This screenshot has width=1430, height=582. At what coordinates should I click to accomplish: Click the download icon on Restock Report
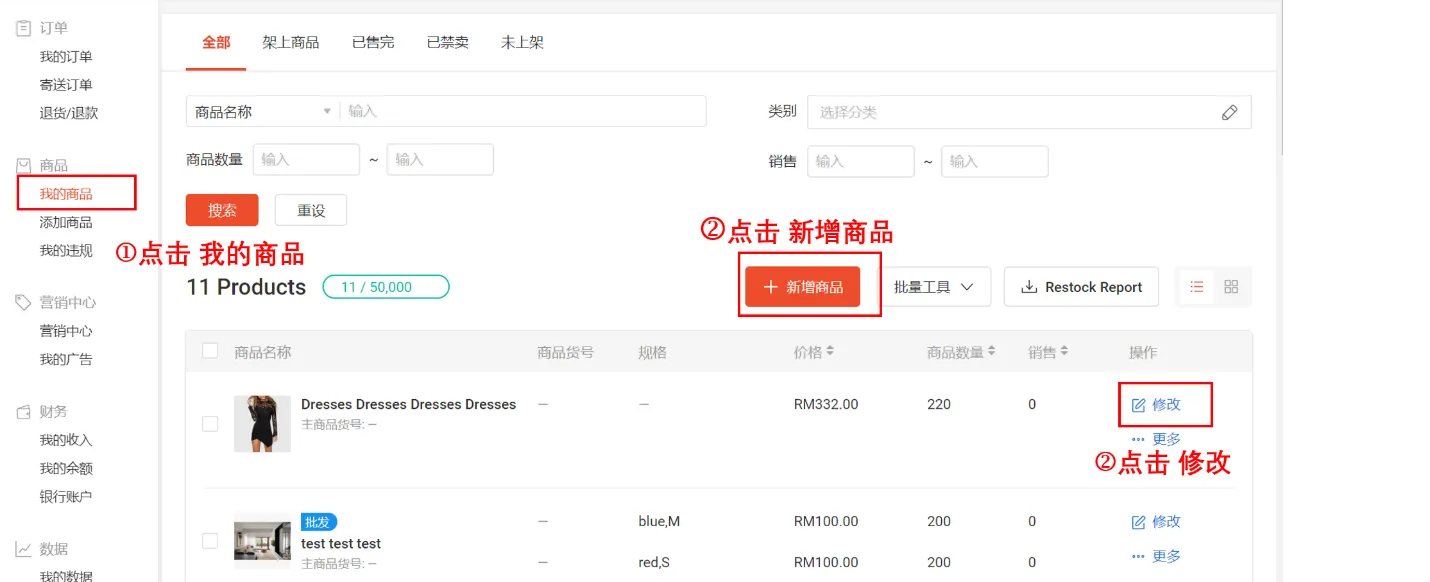pyautogui.click(x=1028, y=286)
